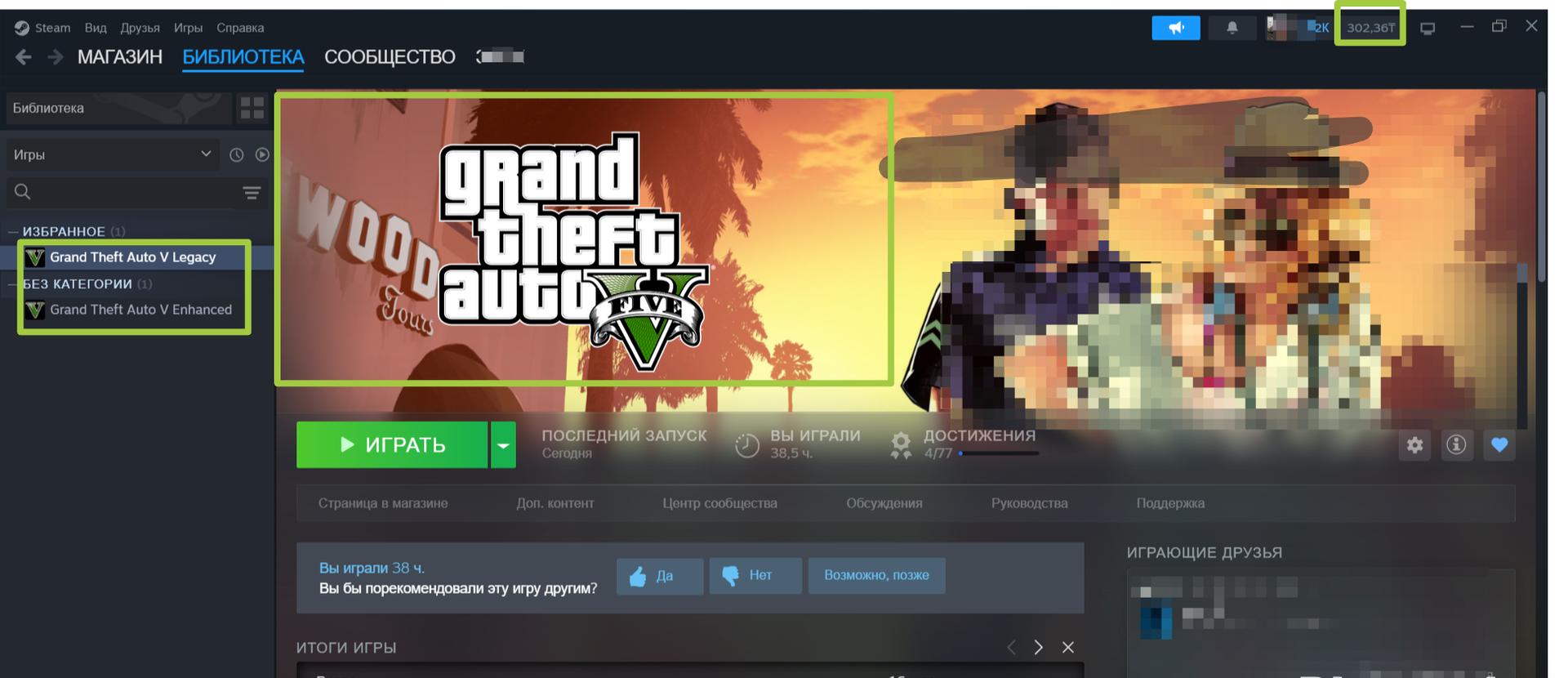Collapse the Избранное category

pyautogui.click(x=13, y=232)
